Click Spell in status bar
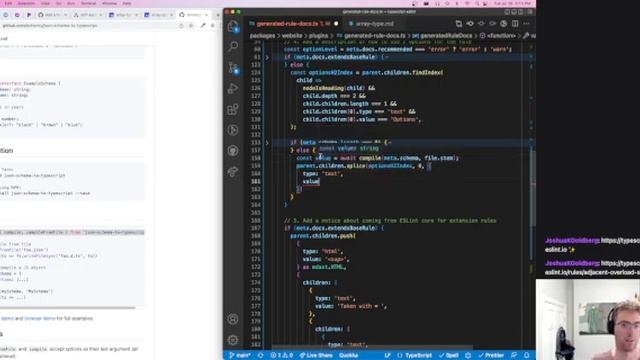 449,355
